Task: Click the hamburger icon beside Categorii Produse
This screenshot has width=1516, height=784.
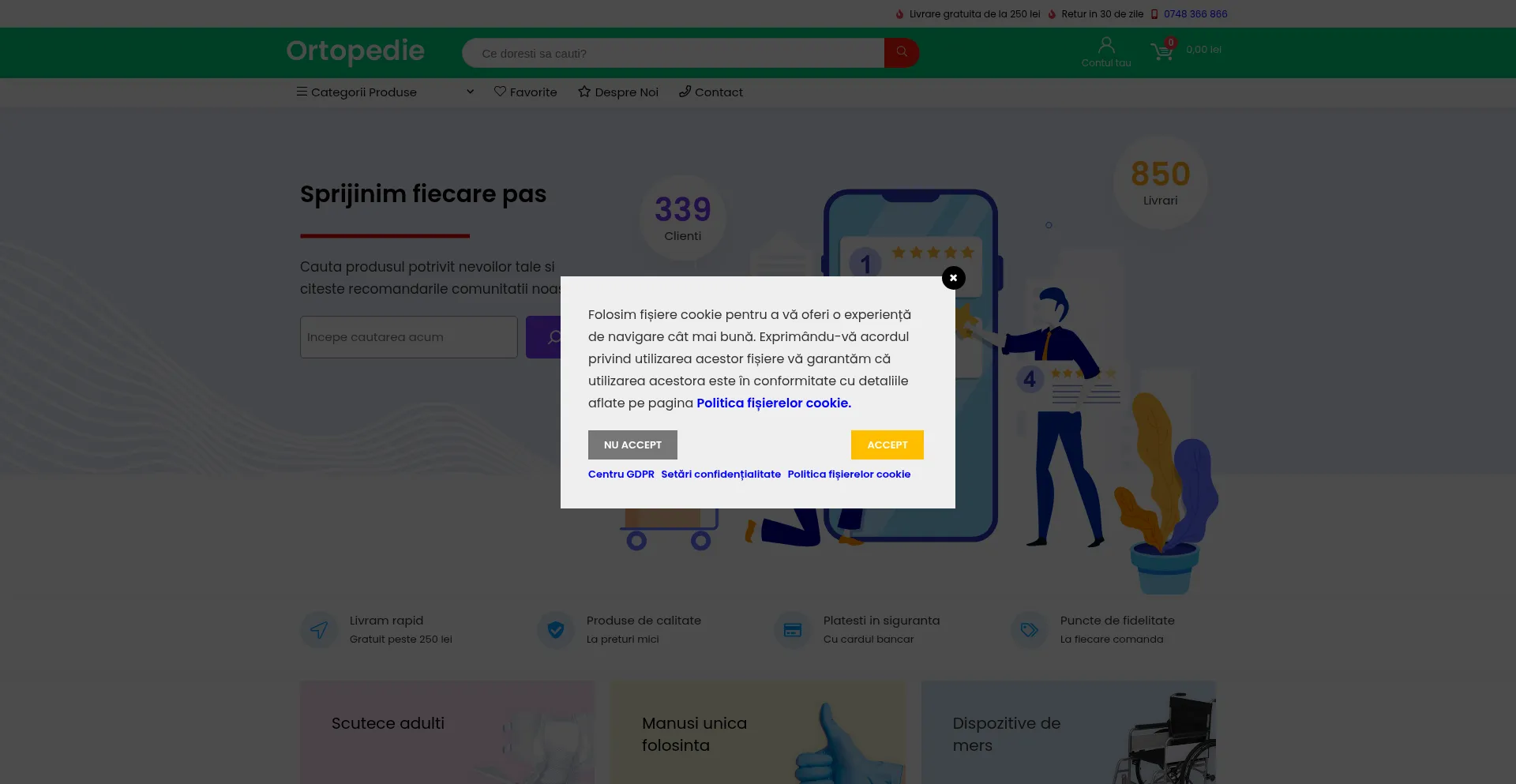Action: 302,92
